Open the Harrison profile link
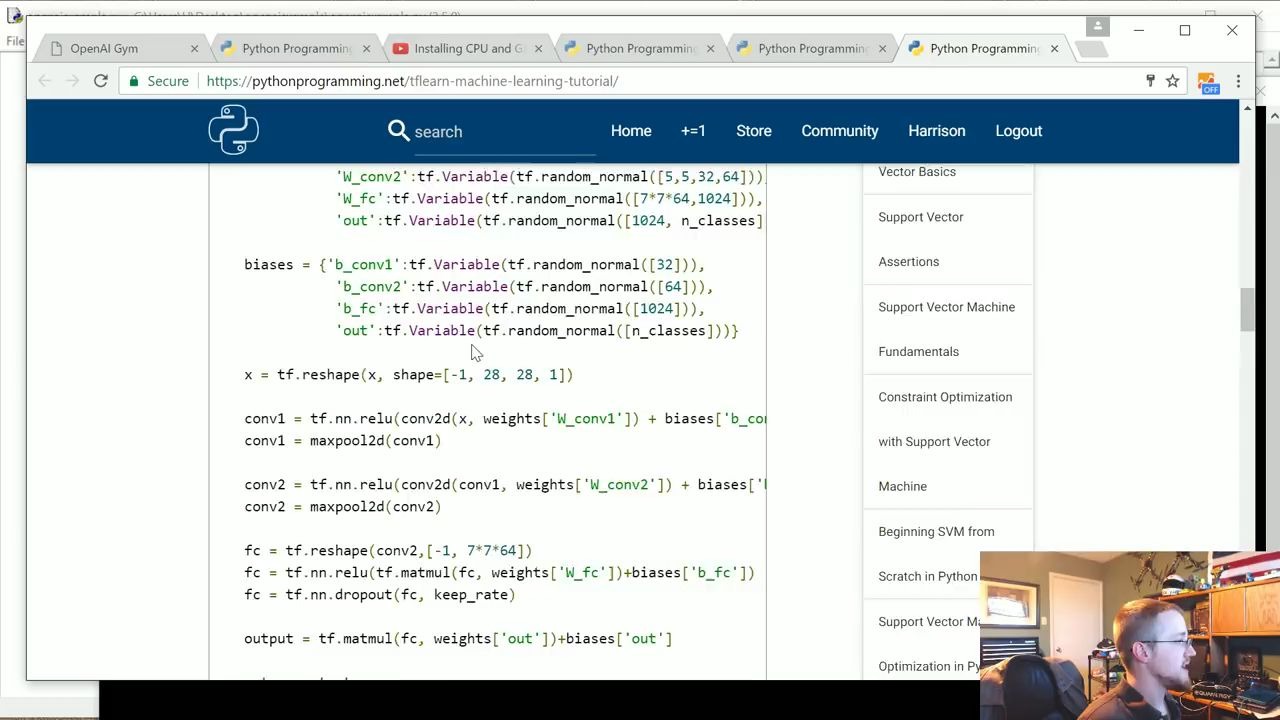 [x=937, y=131]
